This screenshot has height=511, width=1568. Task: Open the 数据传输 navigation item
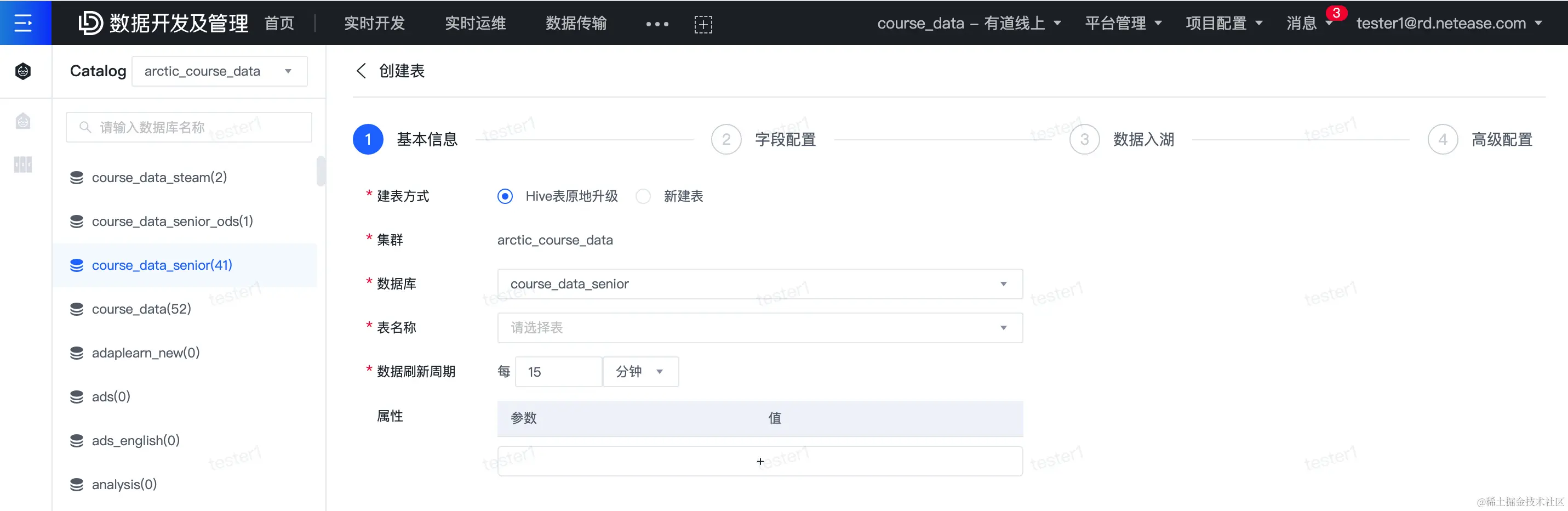(576, 23)
